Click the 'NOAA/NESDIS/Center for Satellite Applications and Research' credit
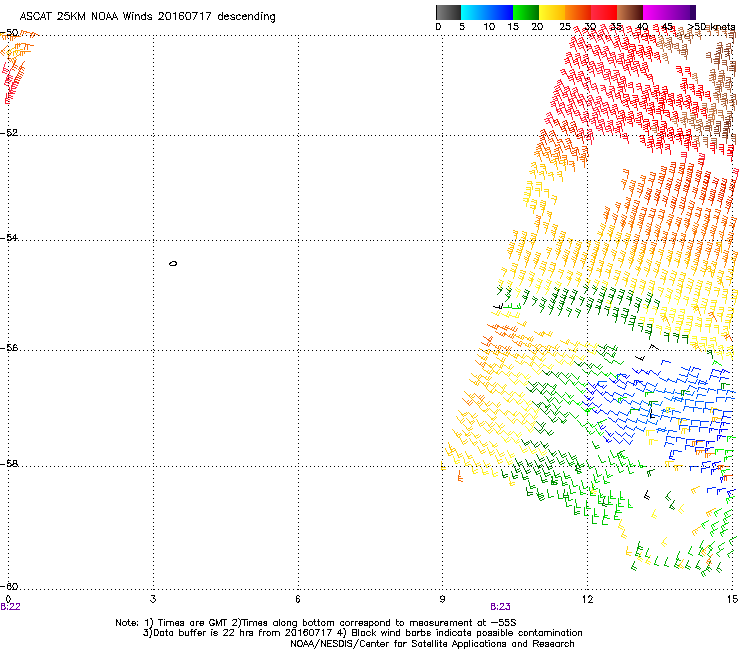The height and width of the screenshot is (650, 740). click(432, 644)
